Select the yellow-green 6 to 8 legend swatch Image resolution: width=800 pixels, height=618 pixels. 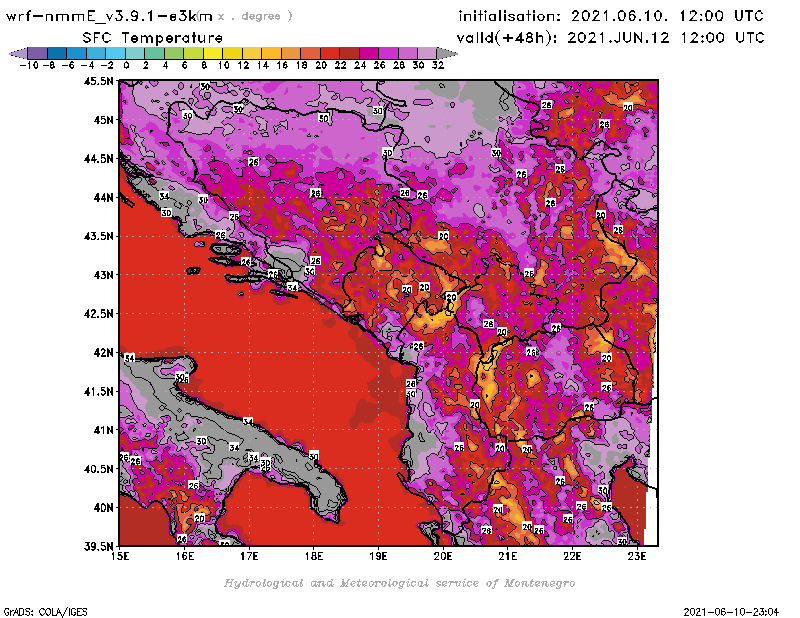point(193,53)
